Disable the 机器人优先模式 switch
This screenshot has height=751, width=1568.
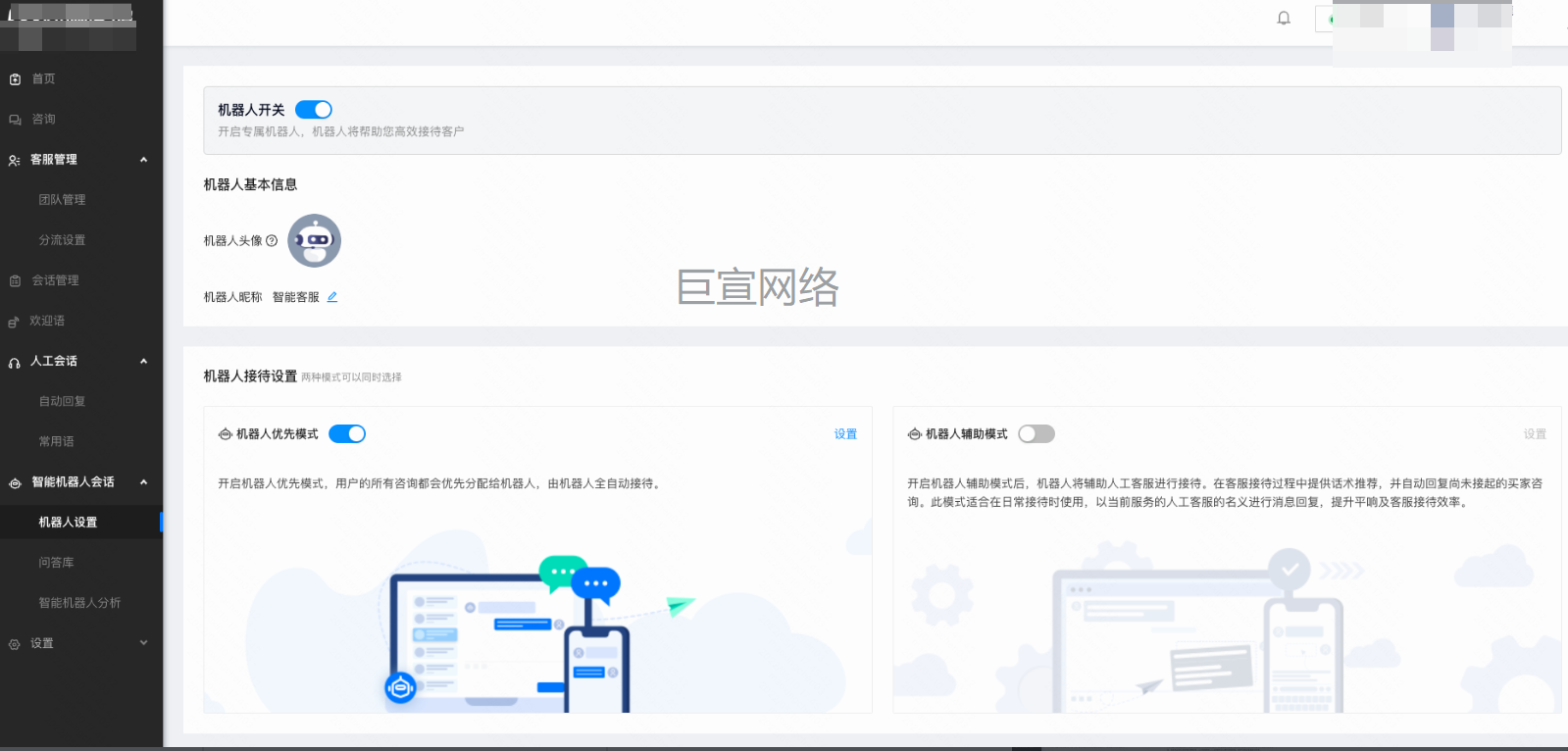[x=347, y=434]
